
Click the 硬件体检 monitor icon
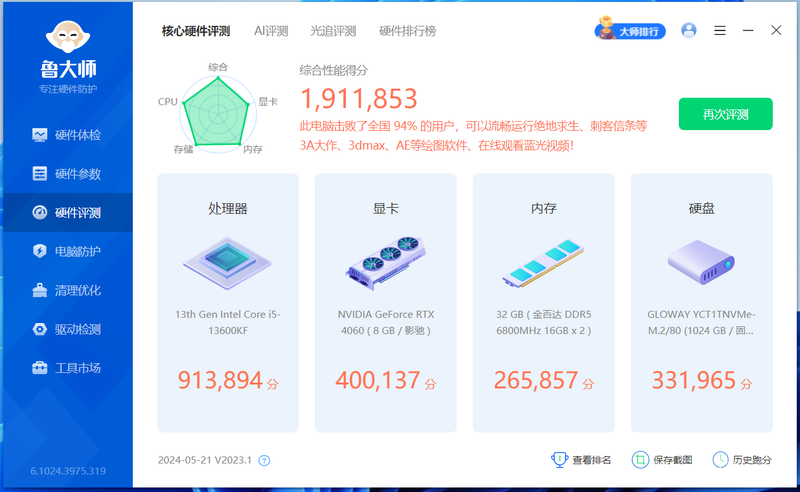pos(39,135)
